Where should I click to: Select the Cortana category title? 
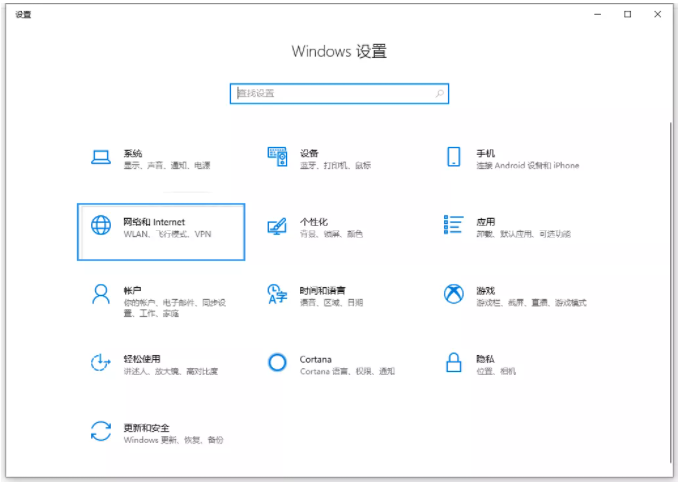[x=315, y=360]
